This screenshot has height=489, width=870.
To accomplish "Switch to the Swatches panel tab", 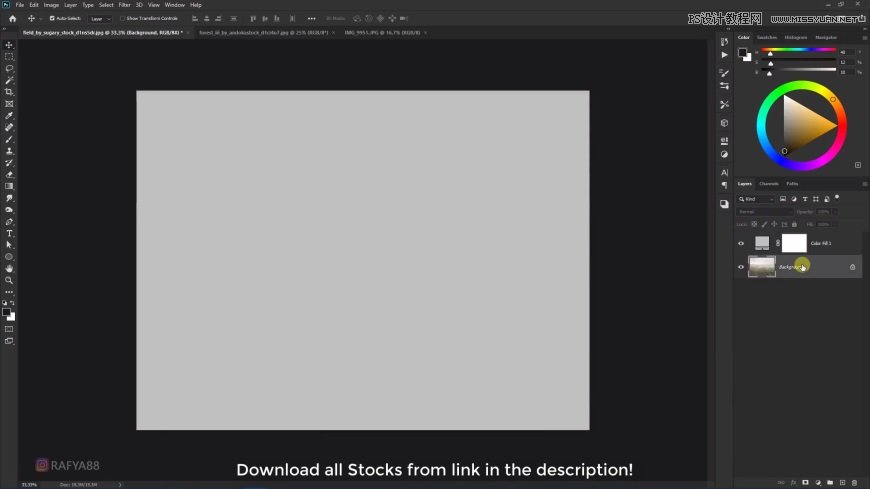I will [767, 37].
